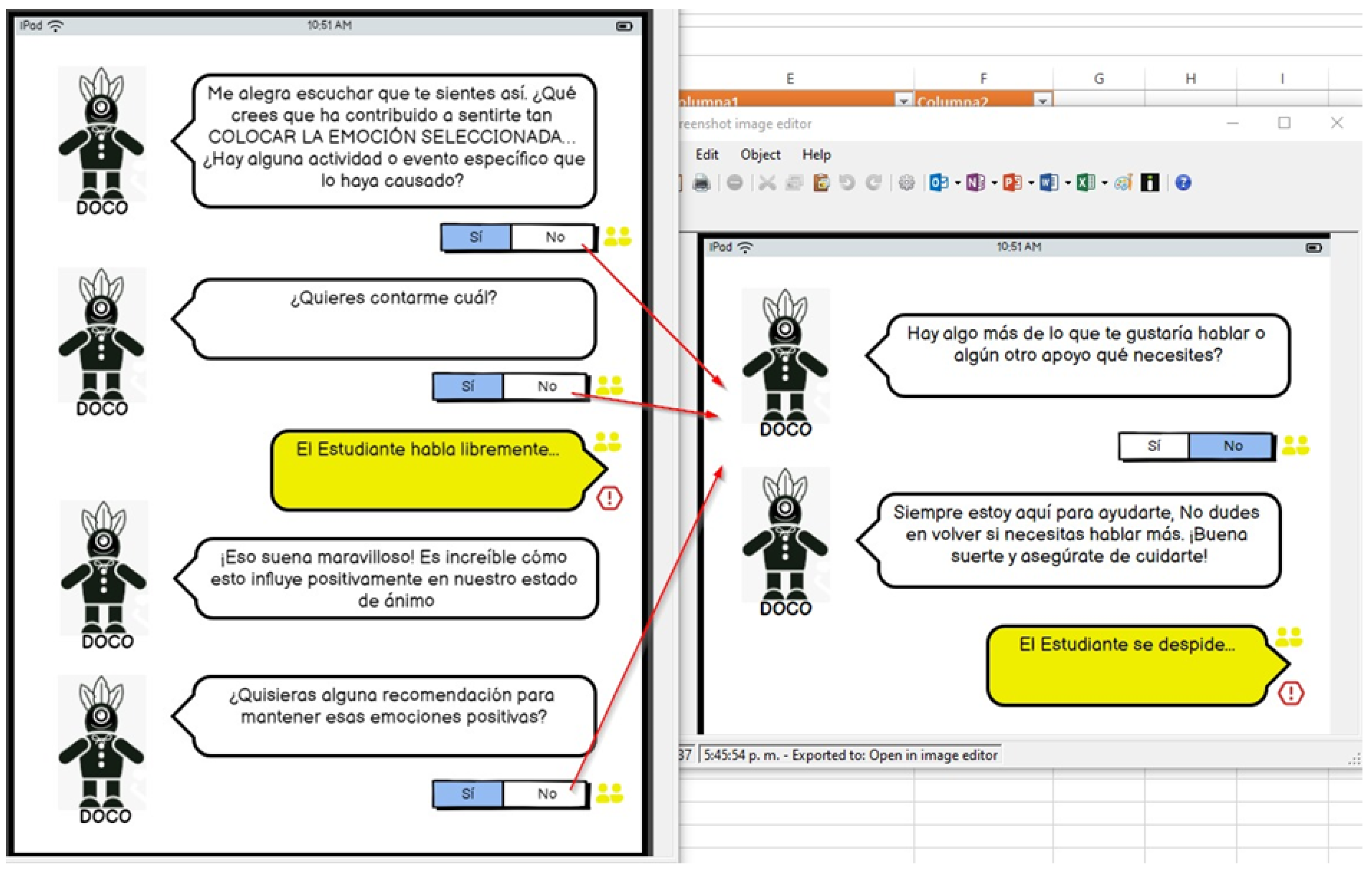Click red warning icon by 'se despide' bubble
Screen dimensions: 1372x875
tap(1291, 694)
